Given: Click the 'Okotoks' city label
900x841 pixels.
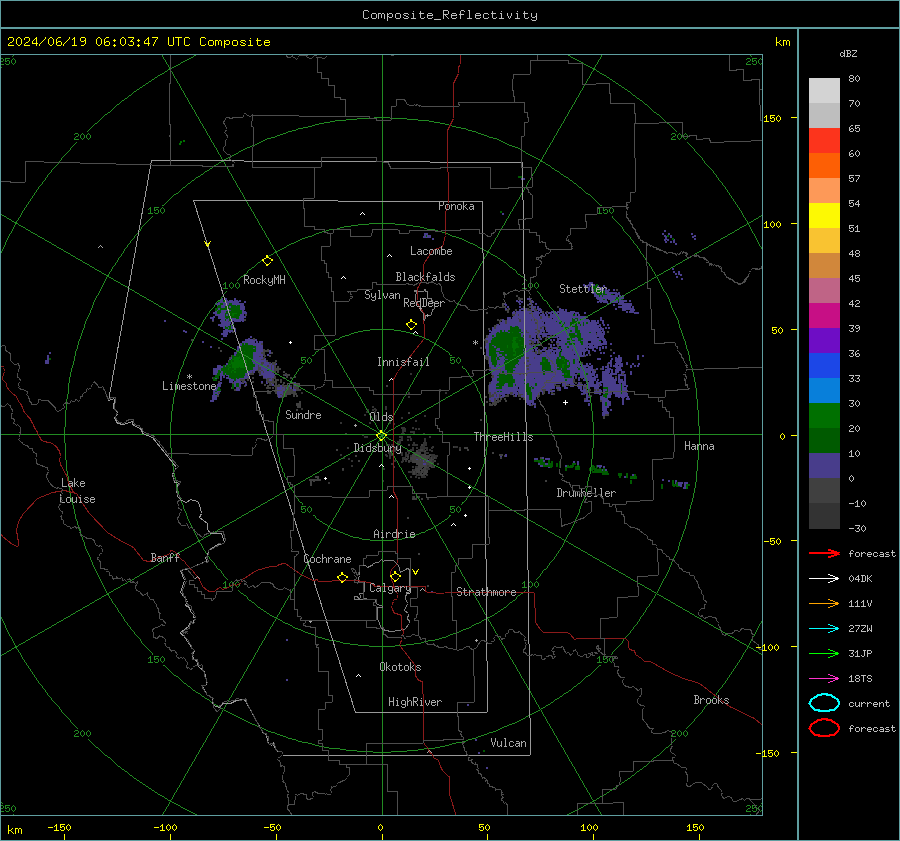Looking at the screenshot, I should coord(400,667).
